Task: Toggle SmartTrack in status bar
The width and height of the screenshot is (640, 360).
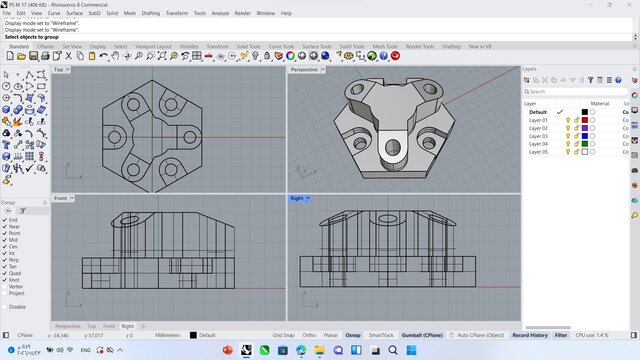Action: pos(381,335)
